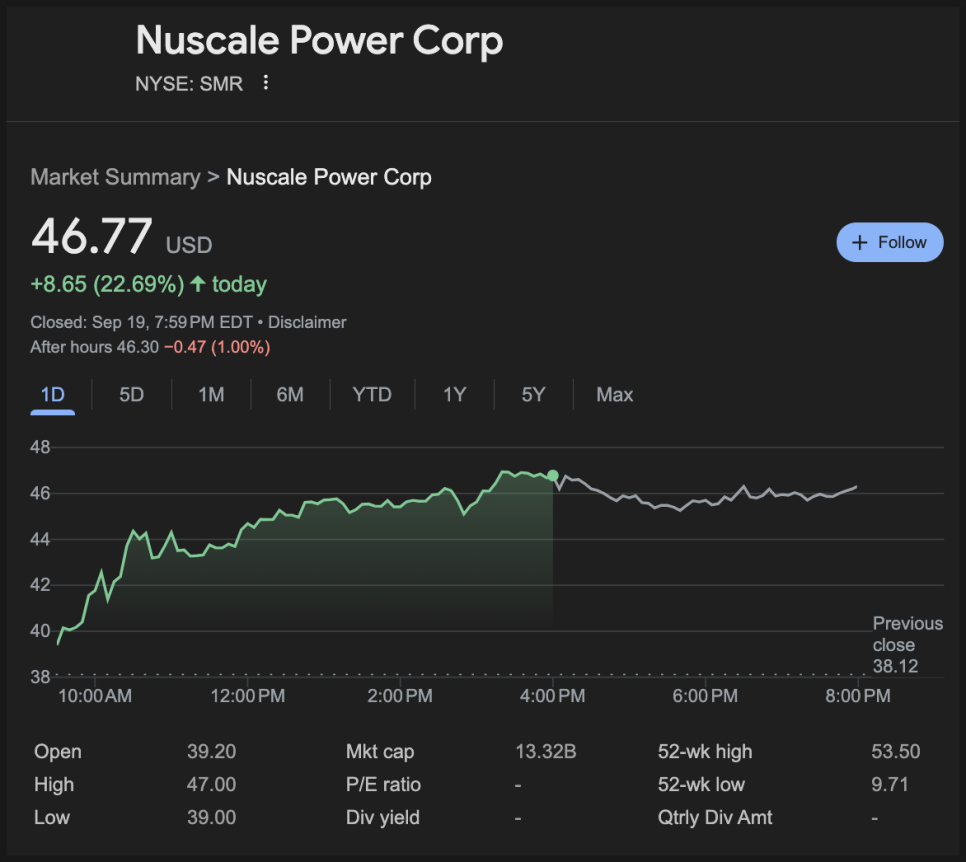Click the Nuscale Power Corp page title
This screenshot has width=966, height=862.
tap(319, 40)
